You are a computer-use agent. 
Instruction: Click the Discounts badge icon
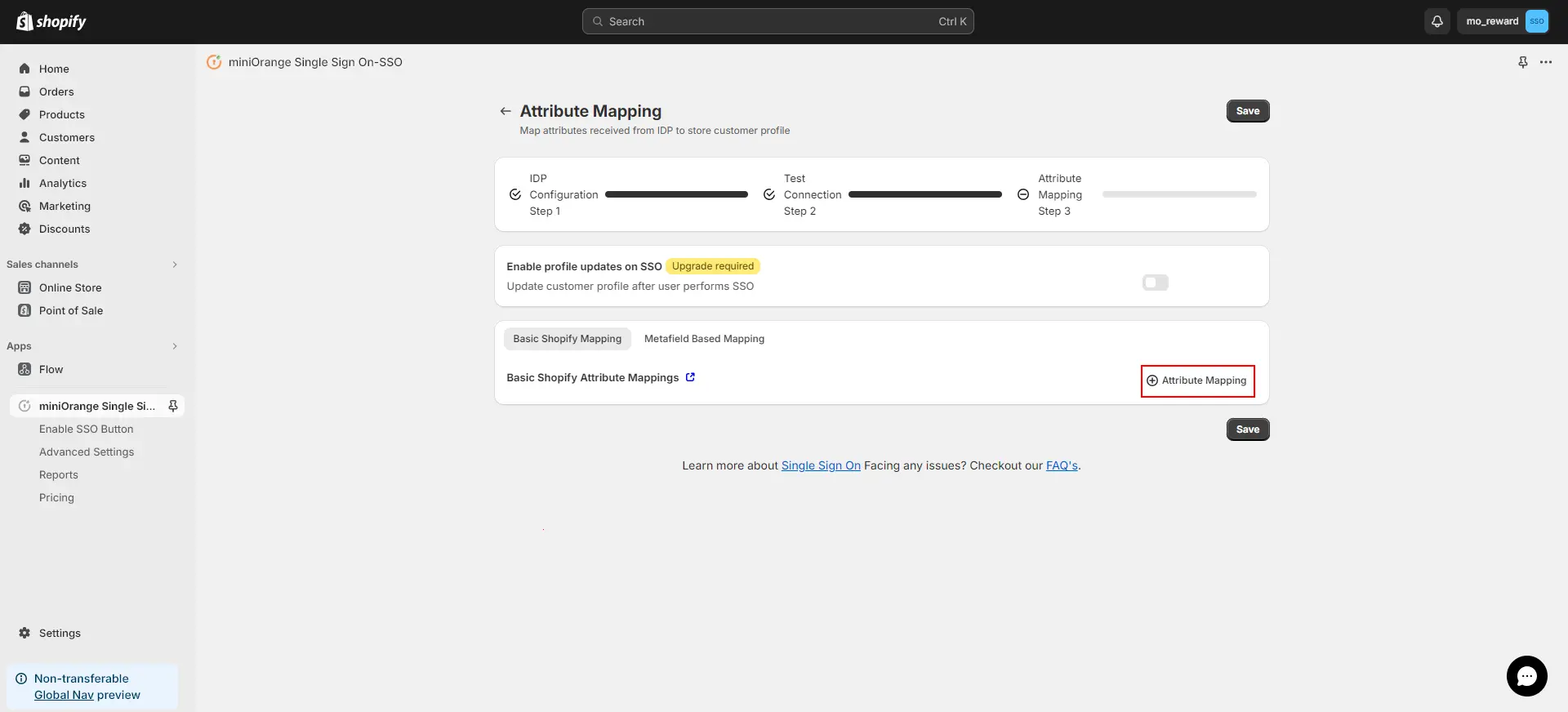[24, 229]
